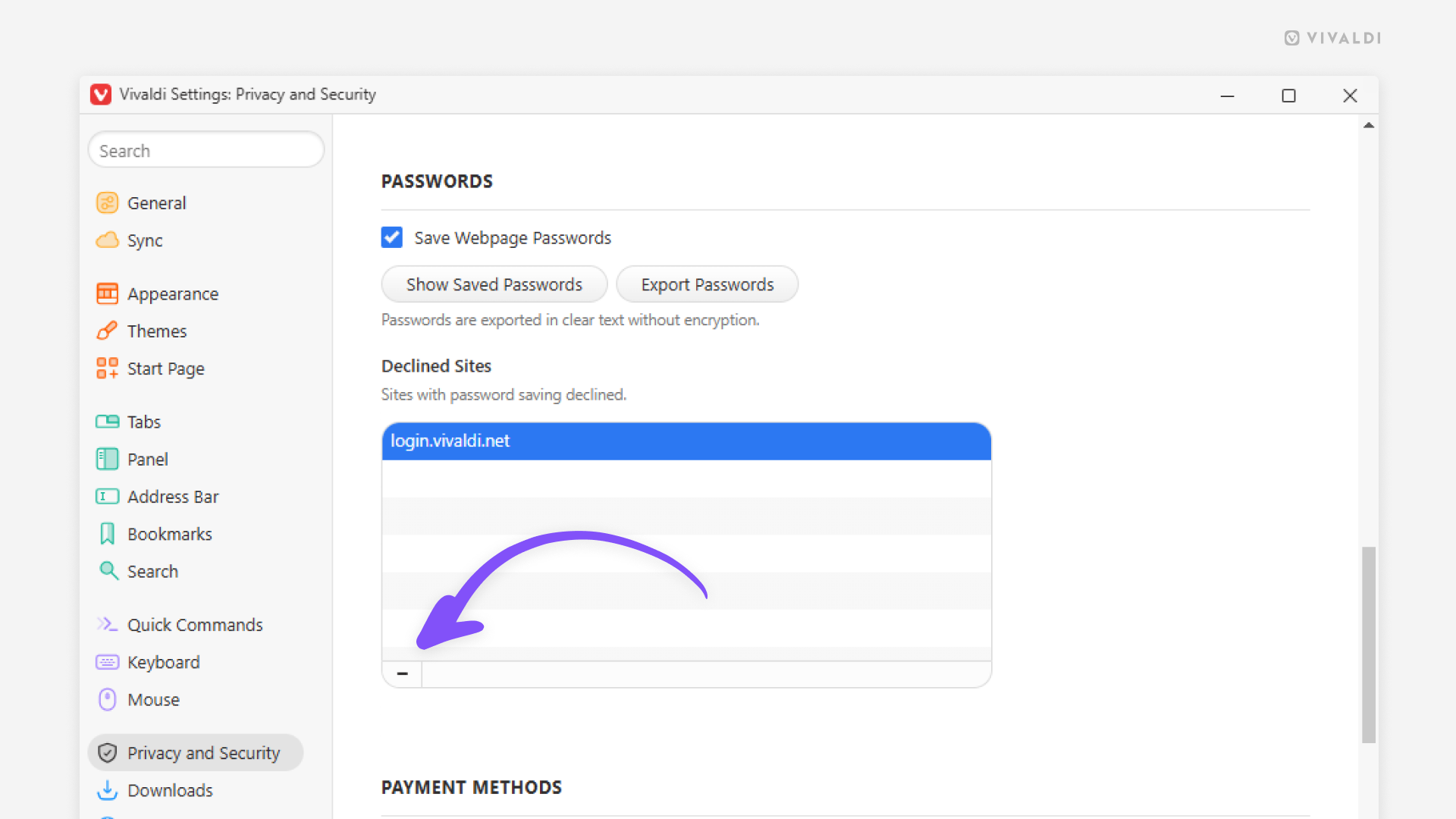The height and width of the screenshot is (819, 1456).
Task: Click Export Passwords button
Action: tap(707, 284)
